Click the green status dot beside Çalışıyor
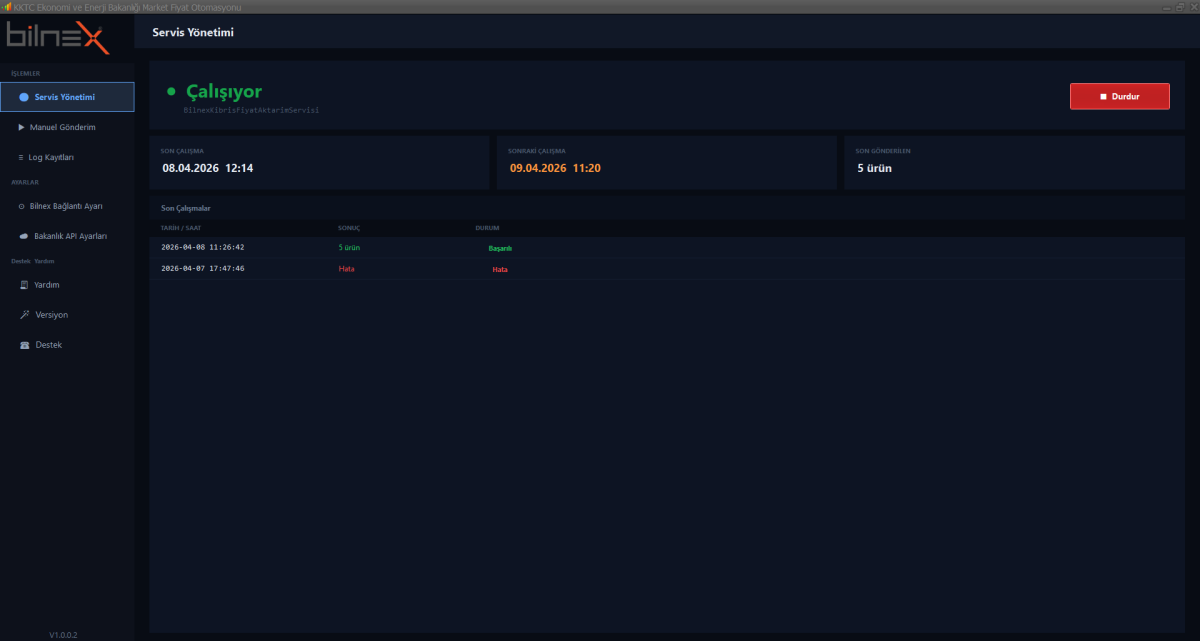 point(171,92)
